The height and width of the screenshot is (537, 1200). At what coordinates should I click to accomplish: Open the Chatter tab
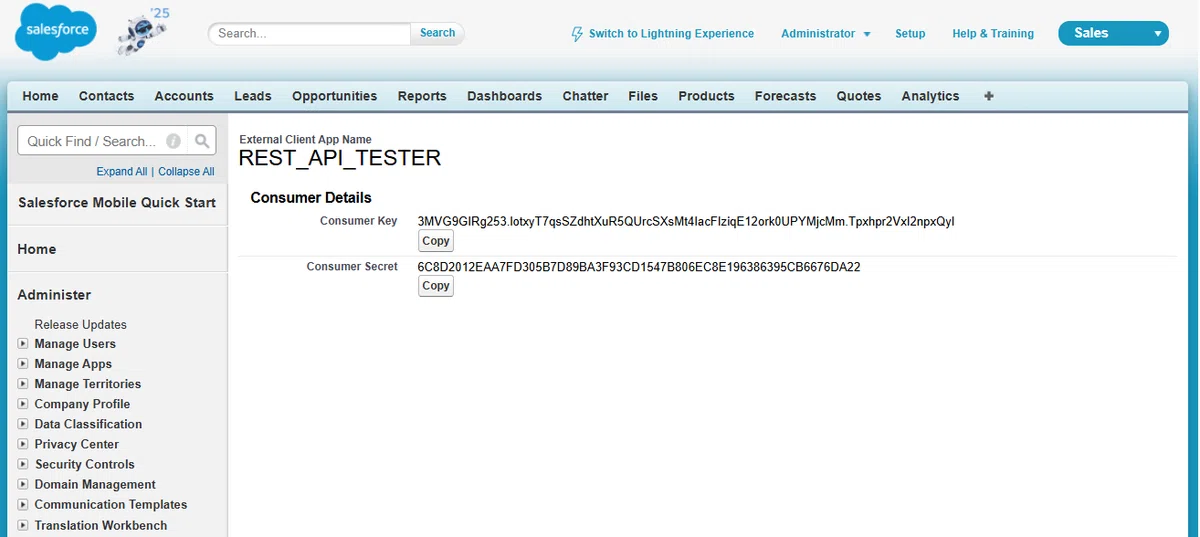pos(586,96)
